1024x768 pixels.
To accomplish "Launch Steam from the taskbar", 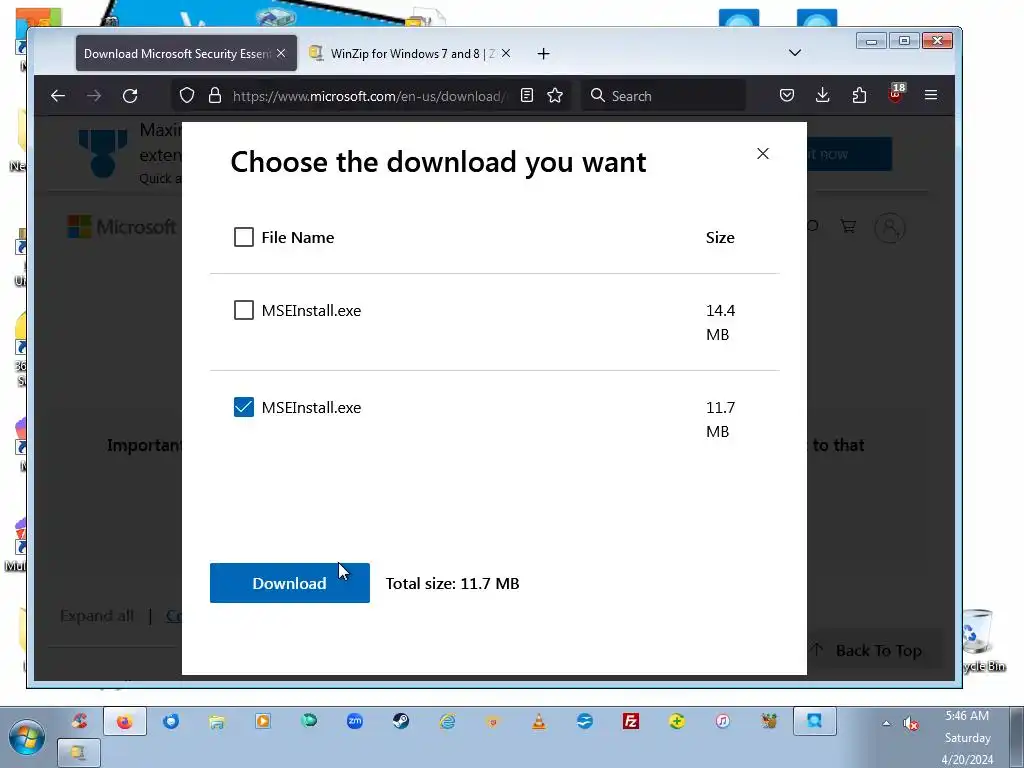I will pos(401,722).
